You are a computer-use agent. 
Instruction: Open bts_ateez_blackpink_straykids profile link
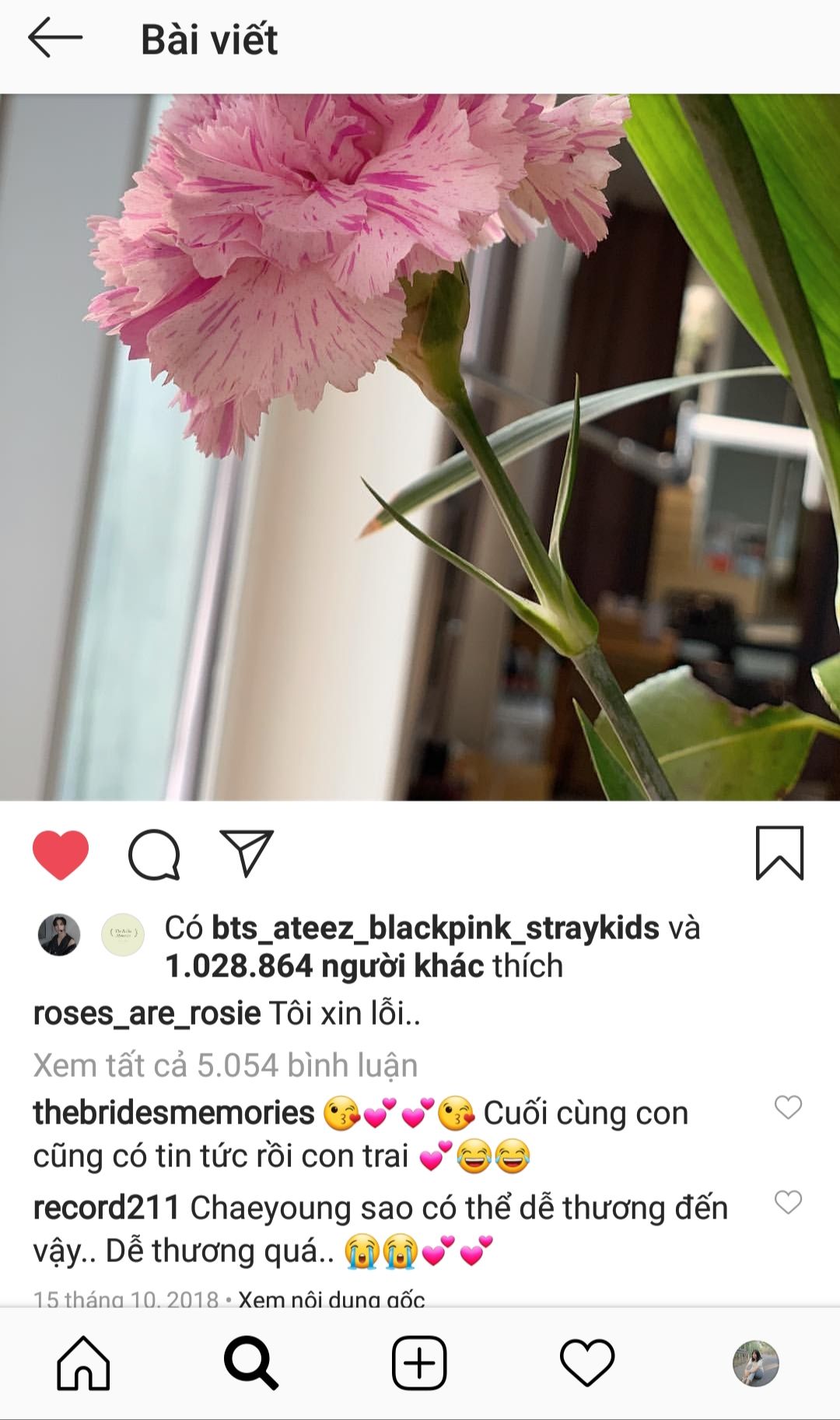click(x=436, y=928)
